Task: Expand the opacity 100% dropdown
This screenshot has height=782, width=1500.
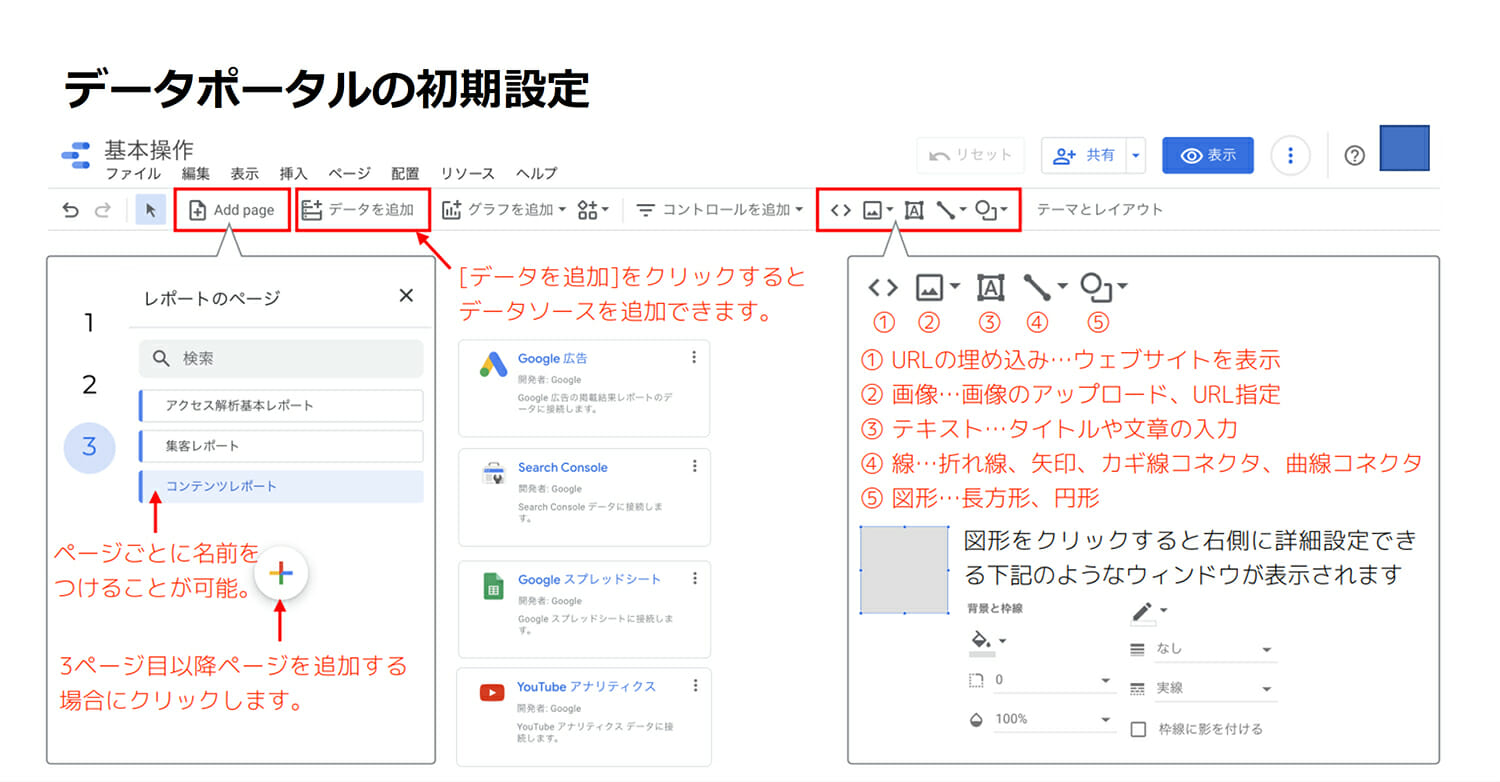Action: (1053, 719)
